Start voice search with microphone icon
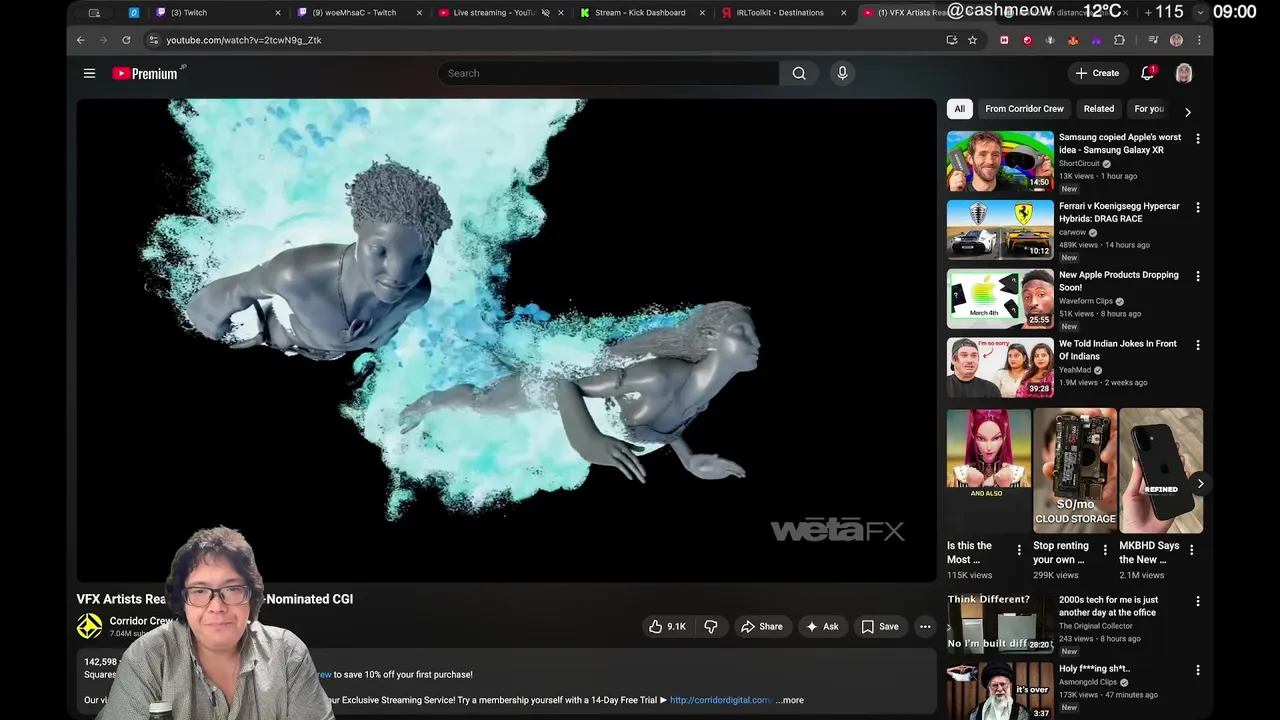 842,73
